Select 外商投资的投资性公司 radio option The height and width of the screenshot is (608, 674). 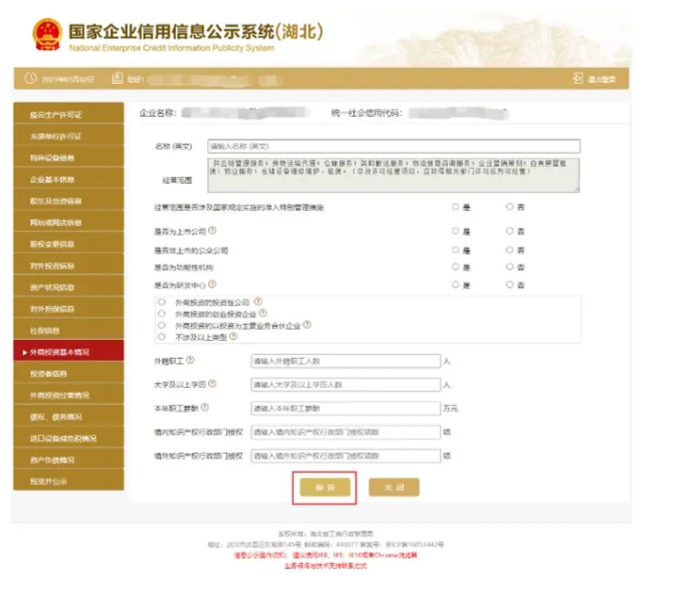[162, 301]
